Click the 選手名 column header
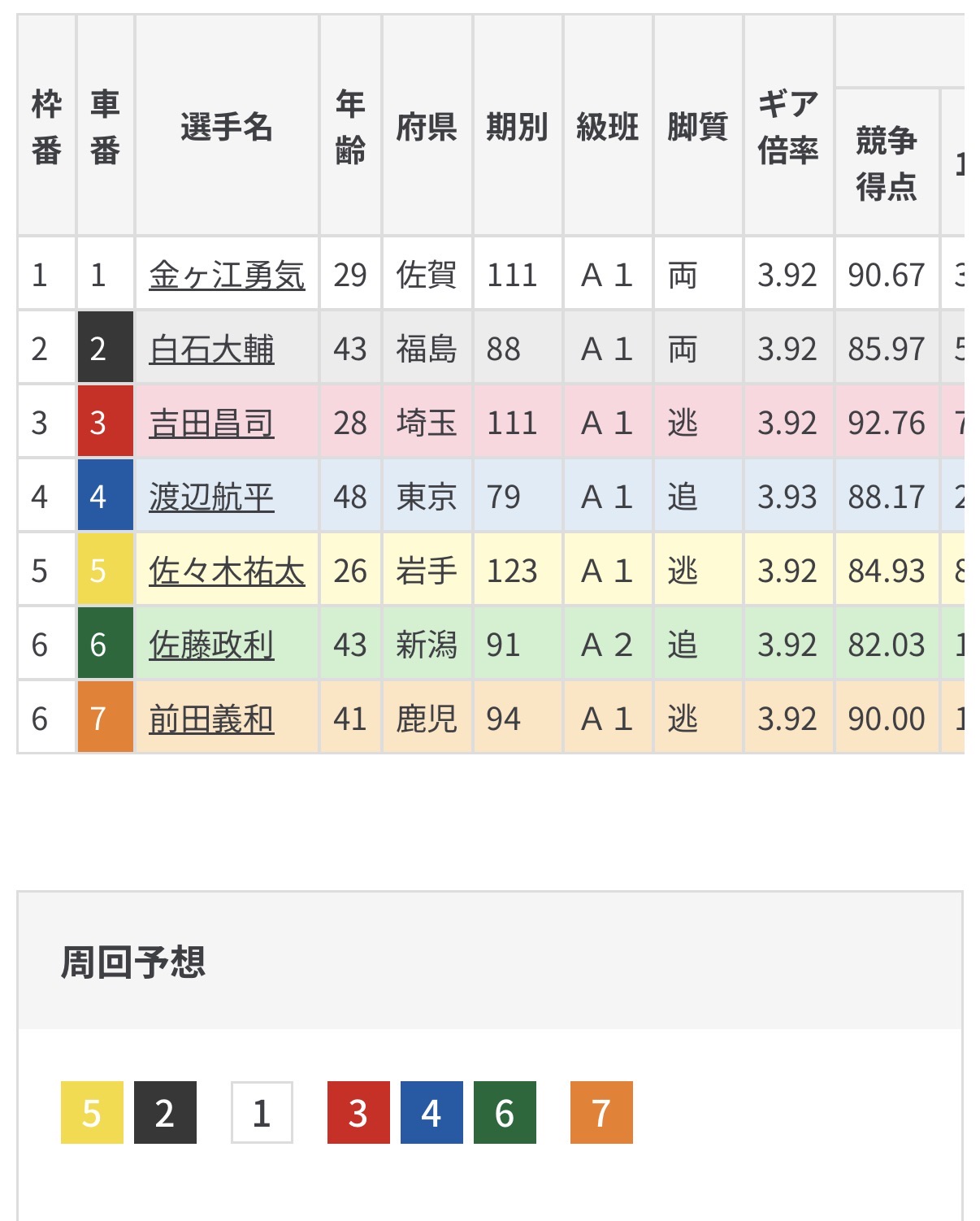 [x=227, y=127]
